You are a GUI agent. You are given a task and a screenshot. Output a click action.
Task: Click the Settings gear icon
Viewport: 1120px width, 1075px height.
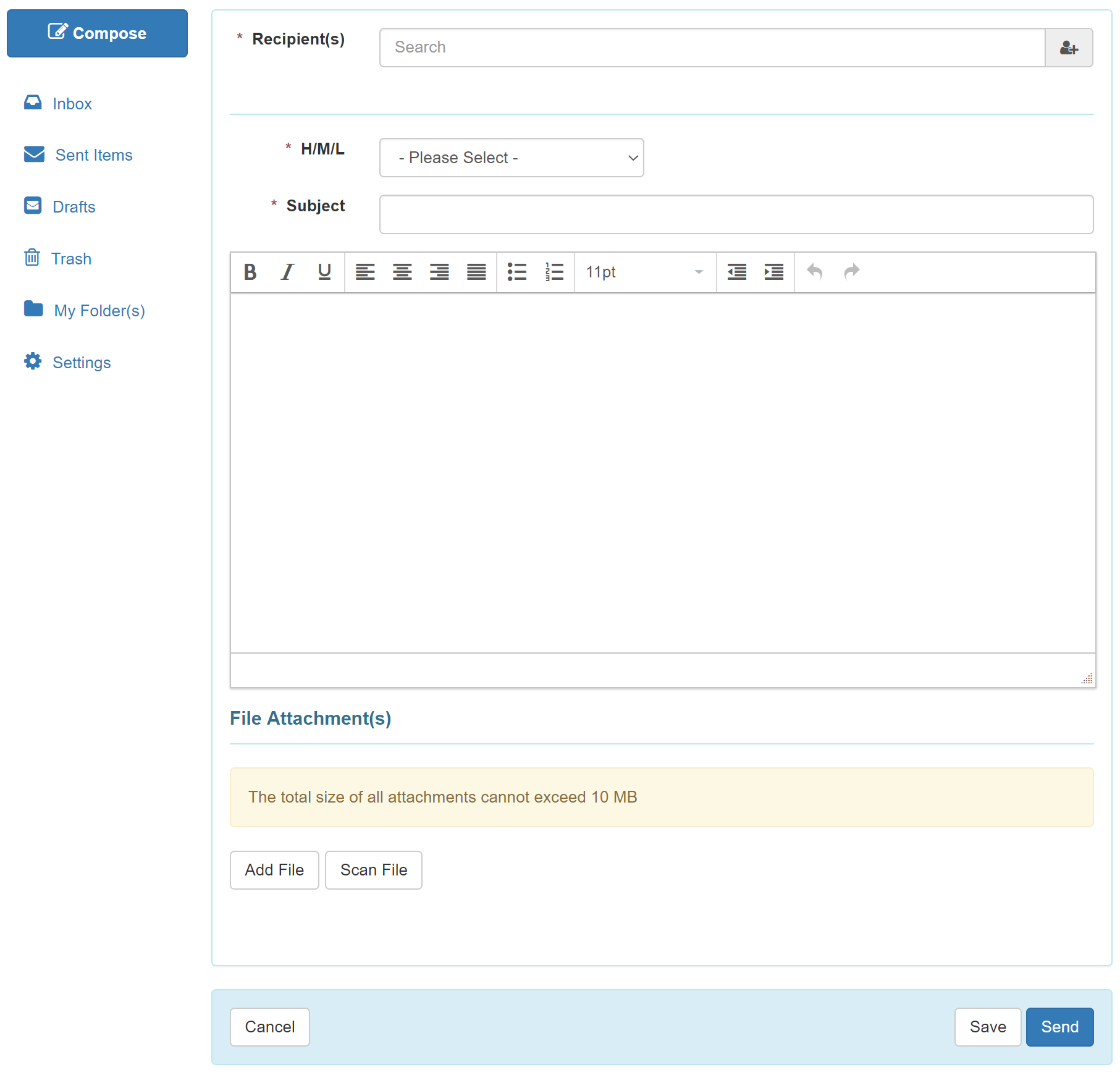click(x=33, y=361)
